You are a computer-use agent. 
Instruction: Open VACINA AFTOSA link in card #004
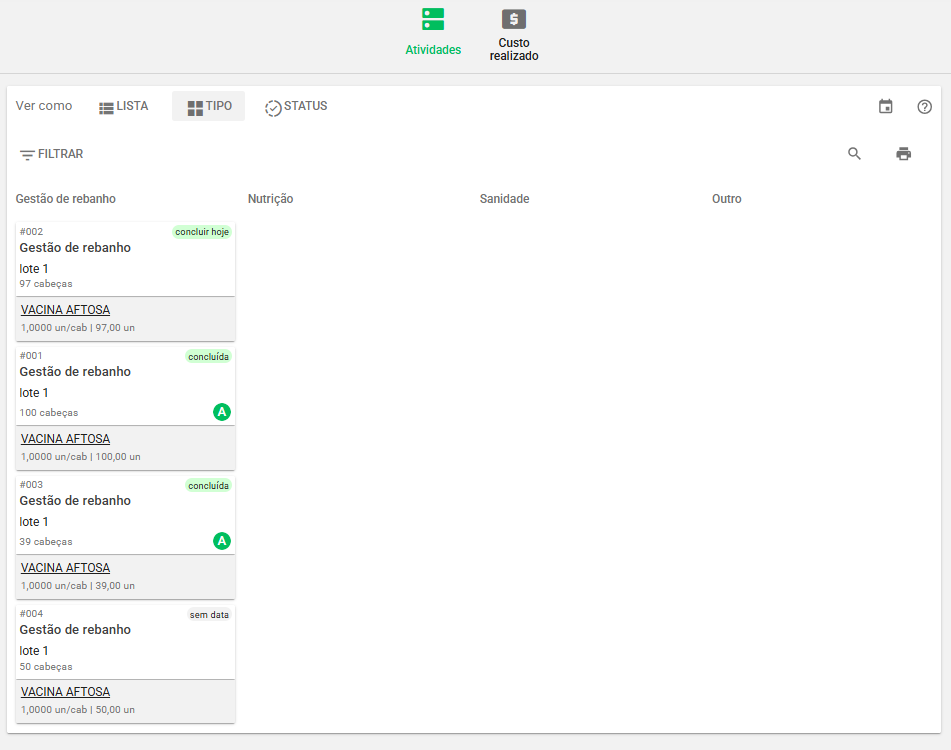click(x=66, y=692)
